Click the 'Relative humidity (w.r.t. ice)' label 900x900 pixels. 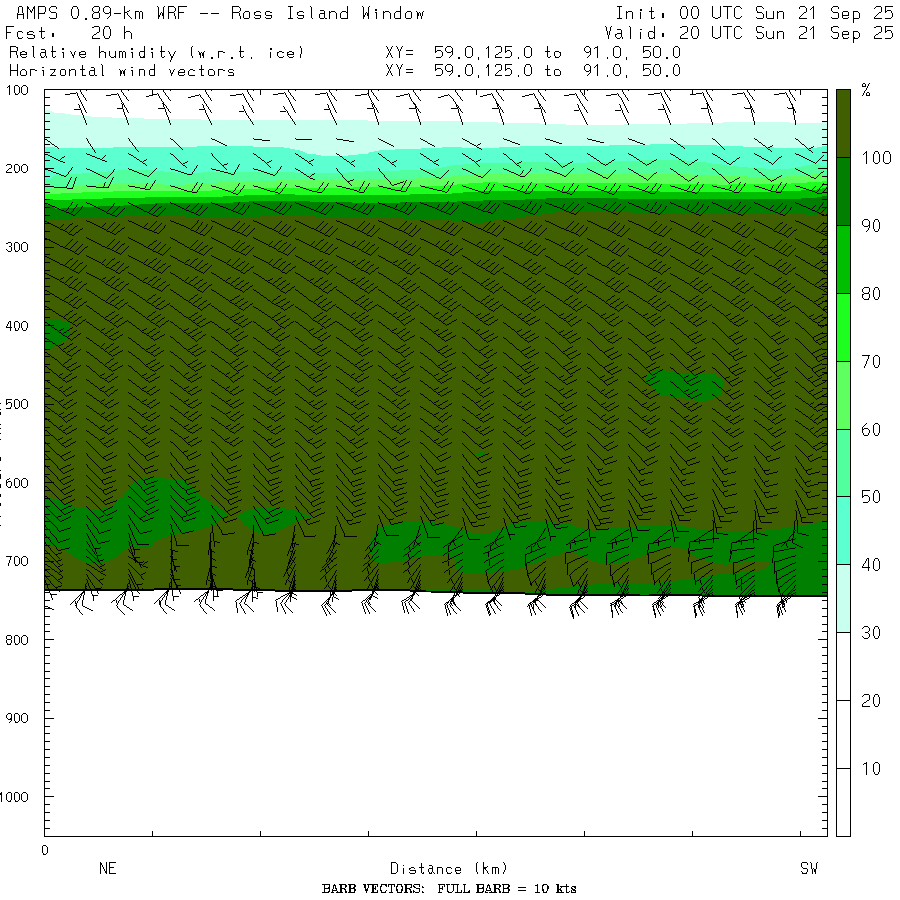pos(156,53)
